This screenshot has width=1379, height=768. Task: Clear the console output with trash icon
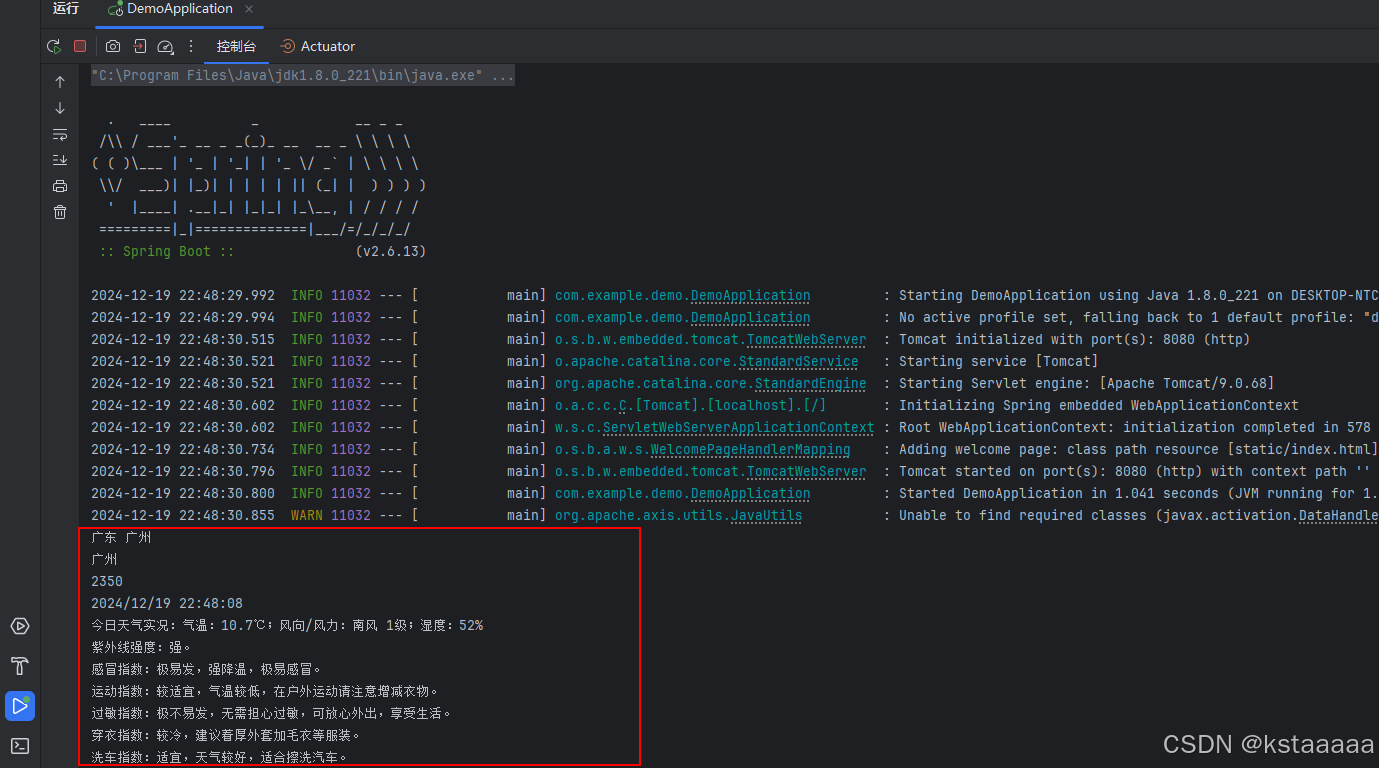point(59,211)
